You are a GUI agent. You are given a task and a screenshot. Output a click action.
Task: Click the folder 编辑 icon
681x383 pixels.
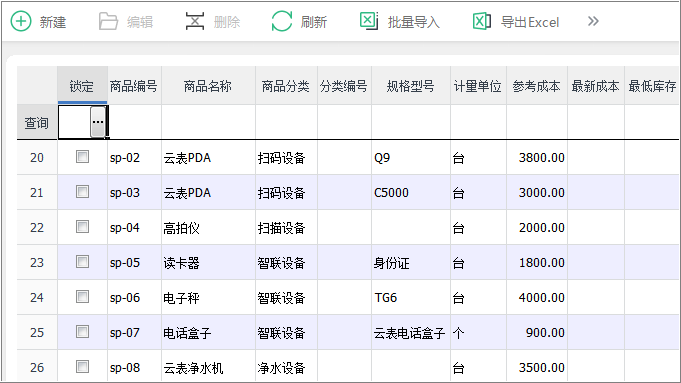tap(108, 21)
